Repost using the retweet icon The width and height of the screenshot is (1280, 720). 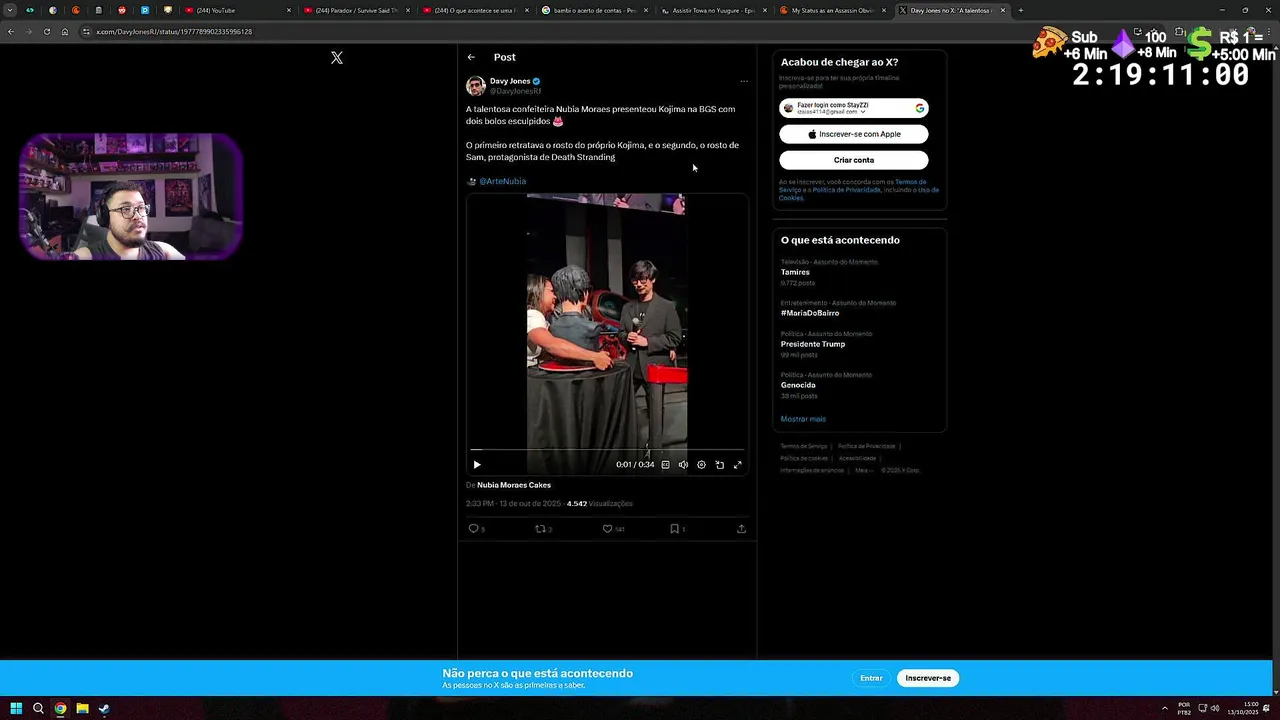541,528
